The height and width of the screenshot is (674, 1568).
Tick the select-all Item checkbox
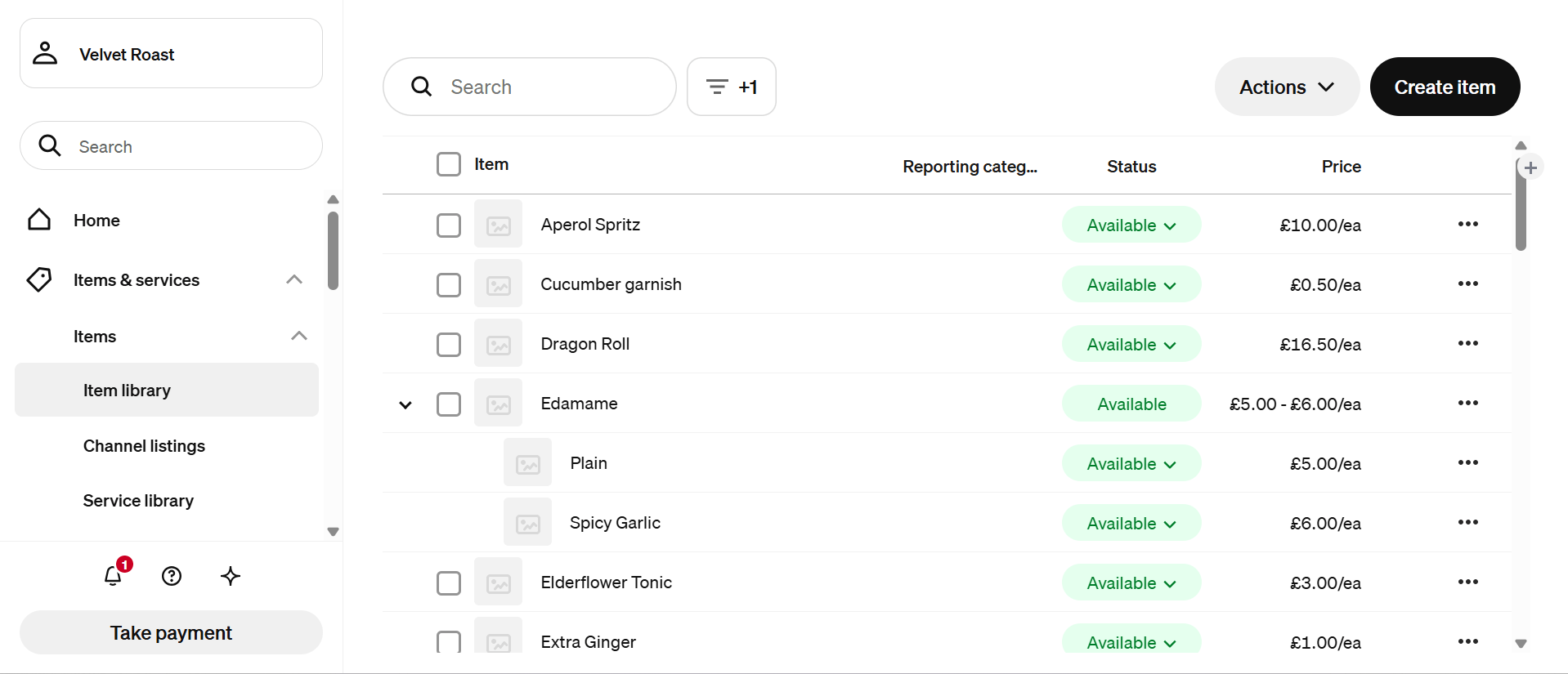coord(449,164)
